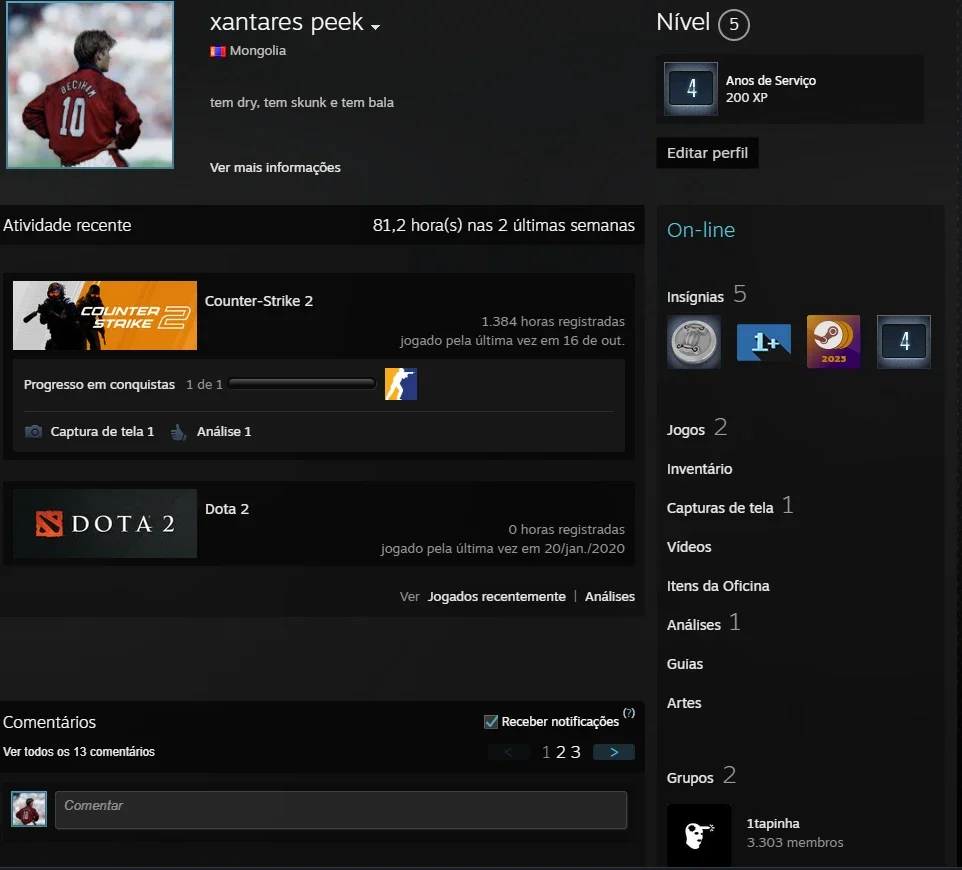Click the small commenter avatar
This screenshot has width=962, height=870.
click(29, 809)
